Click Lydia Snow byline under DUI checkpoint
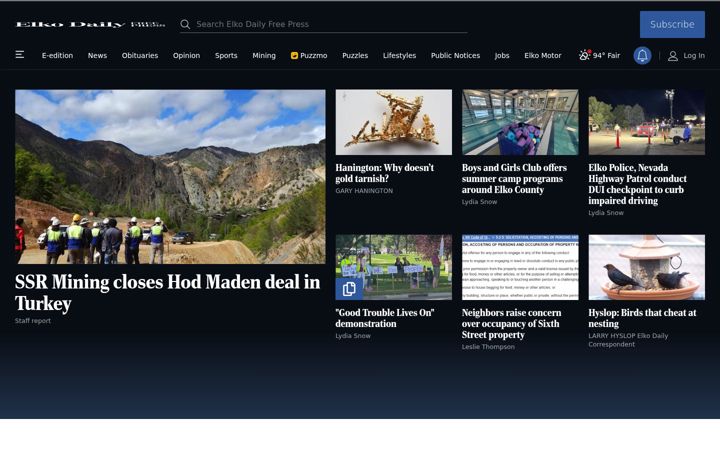Image resolution: width=720 pixels, height=450 pixels. (x=606, y=213)
